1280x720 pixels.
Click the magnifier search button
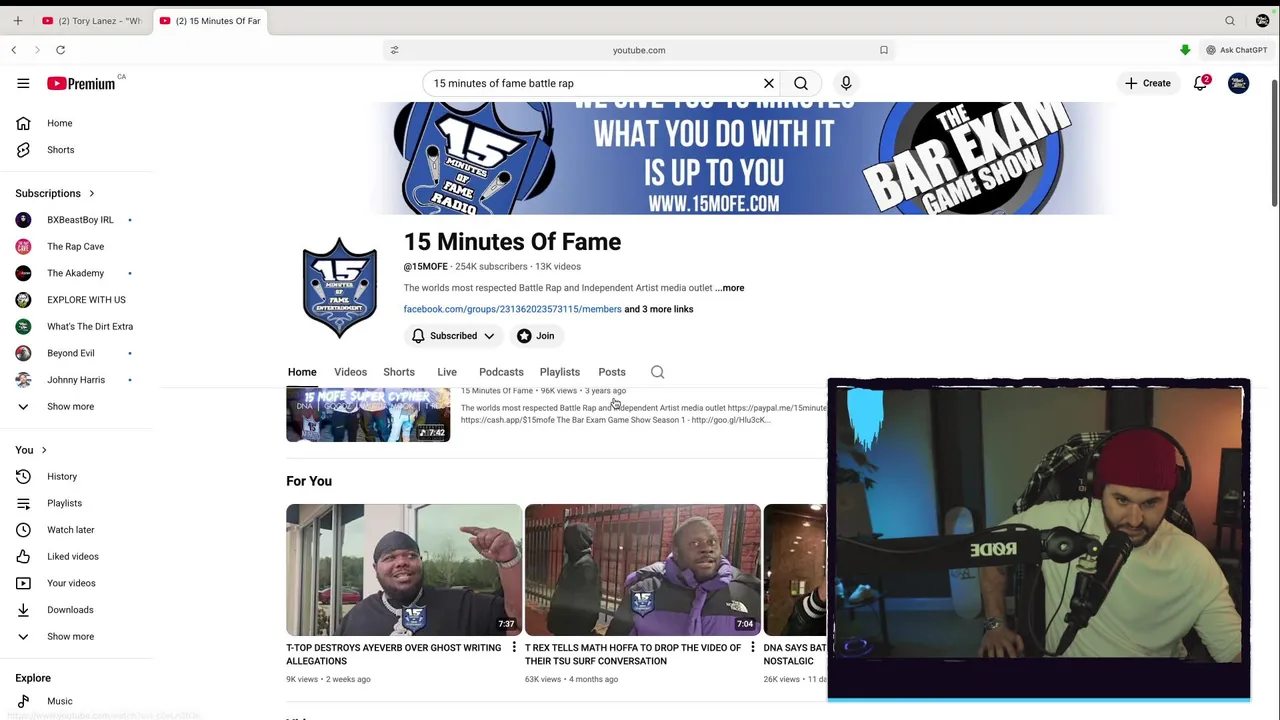(x=801, y=83)
